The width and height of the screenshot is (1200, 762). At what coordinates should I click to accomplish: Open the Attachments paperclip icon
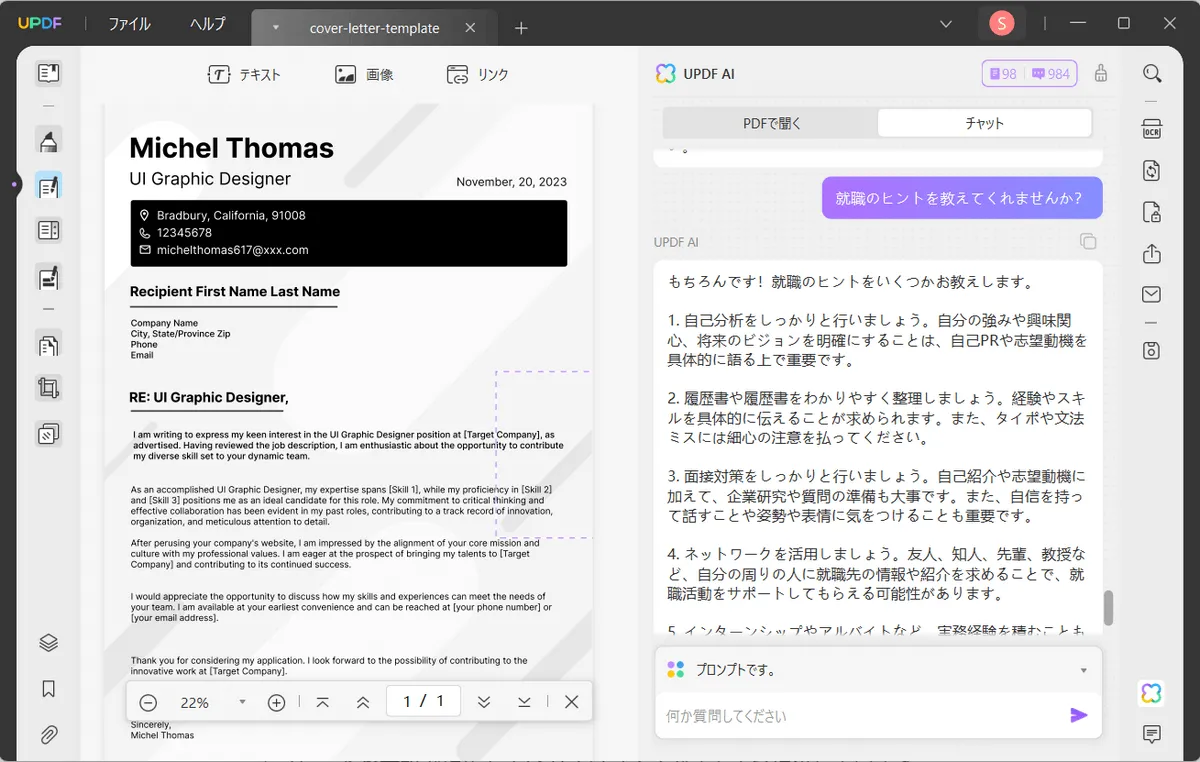48,735
